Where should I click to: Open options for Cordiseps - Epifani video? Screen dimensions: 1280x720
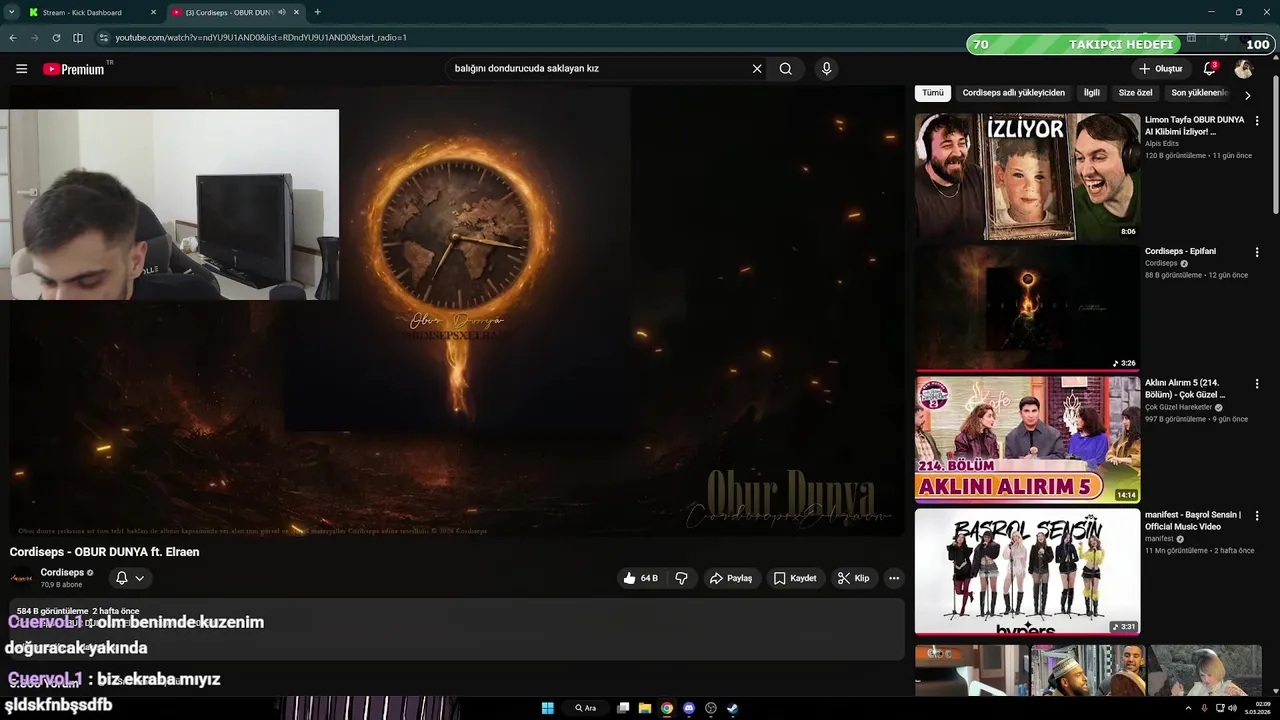pyautogui.click(x=1257, y=253)
